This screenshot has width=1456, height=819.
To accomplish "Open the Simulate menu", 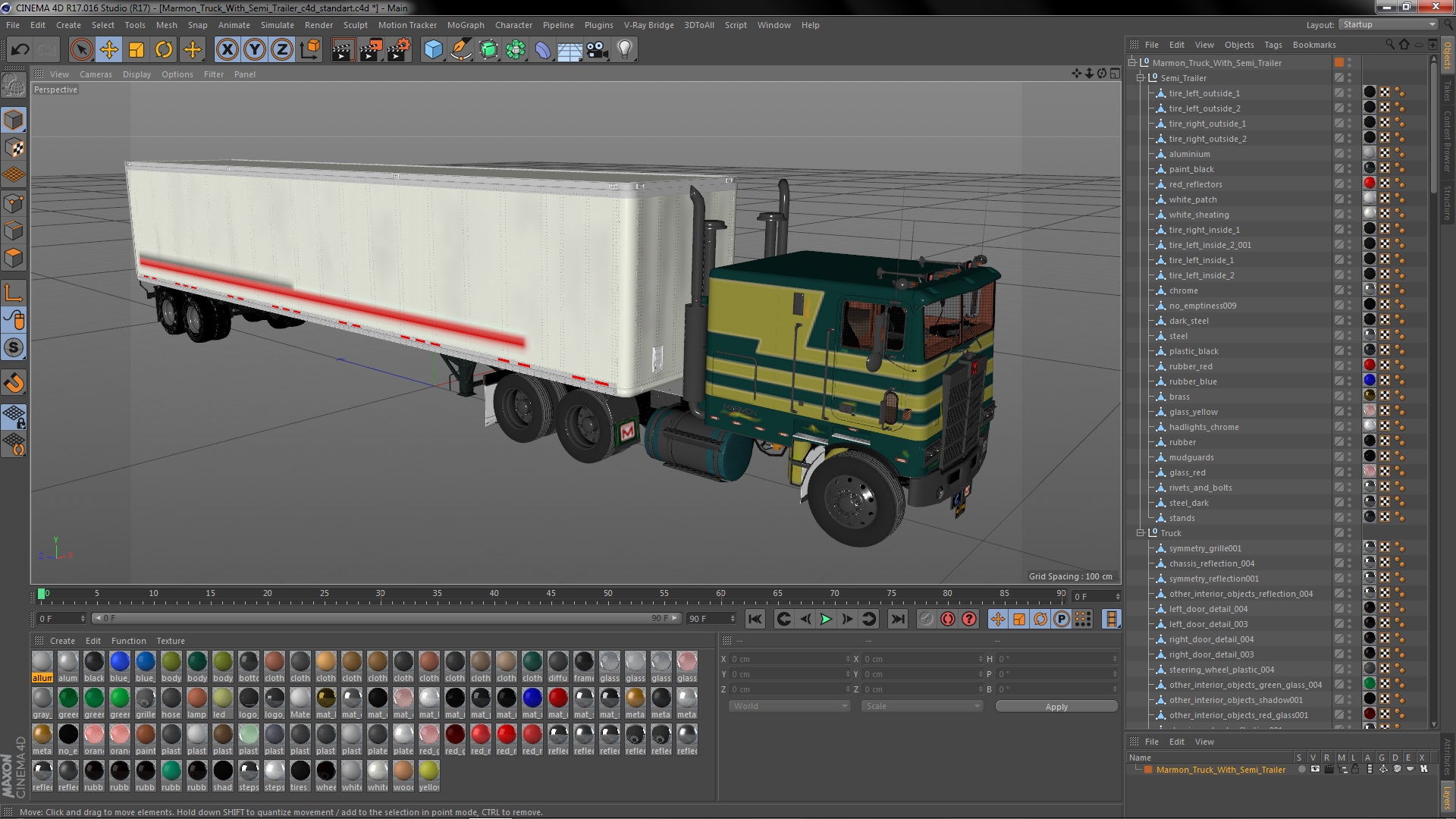I will tap(278, 25).
